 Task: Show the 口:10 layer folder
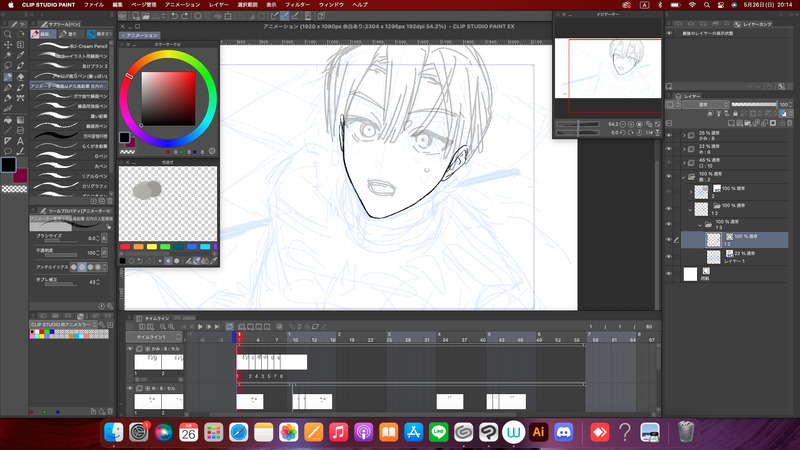(669, 163)
